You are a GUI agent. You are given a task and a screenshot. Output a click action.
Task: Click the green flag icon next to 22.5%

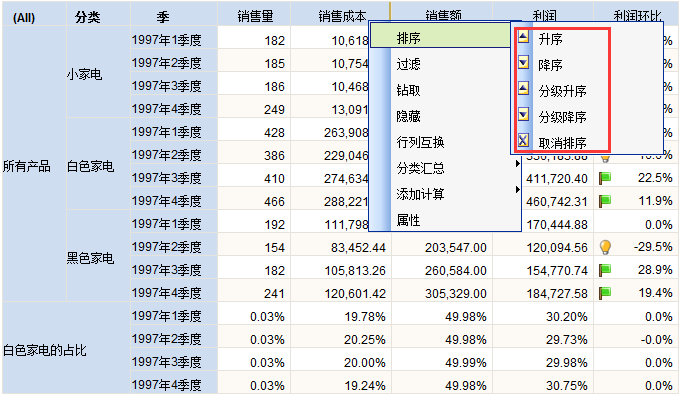pos(605,178)
